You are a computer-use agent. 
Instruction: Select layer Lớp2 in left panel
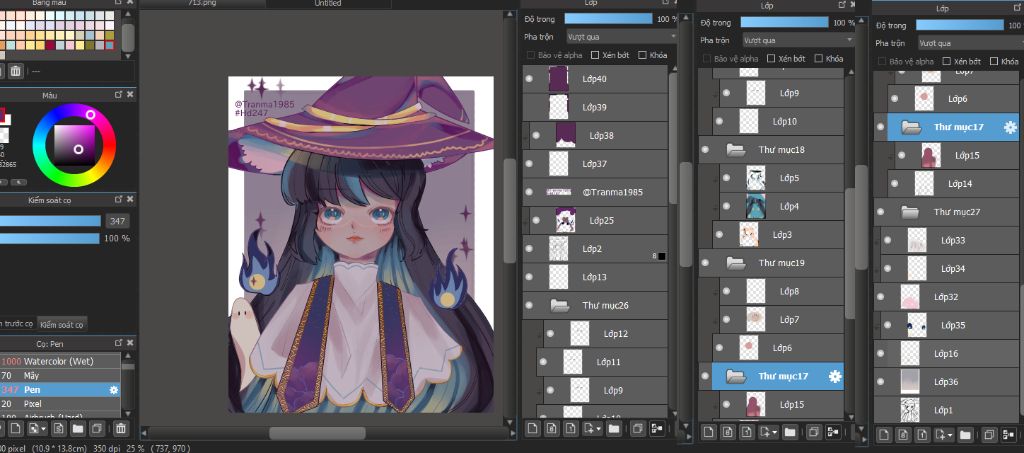tap(595, 249)
